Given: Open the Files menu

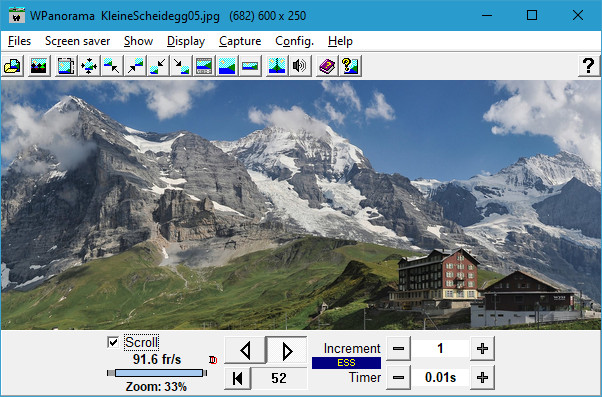Looking at the screenshot, I should click(x=19, y=41).
